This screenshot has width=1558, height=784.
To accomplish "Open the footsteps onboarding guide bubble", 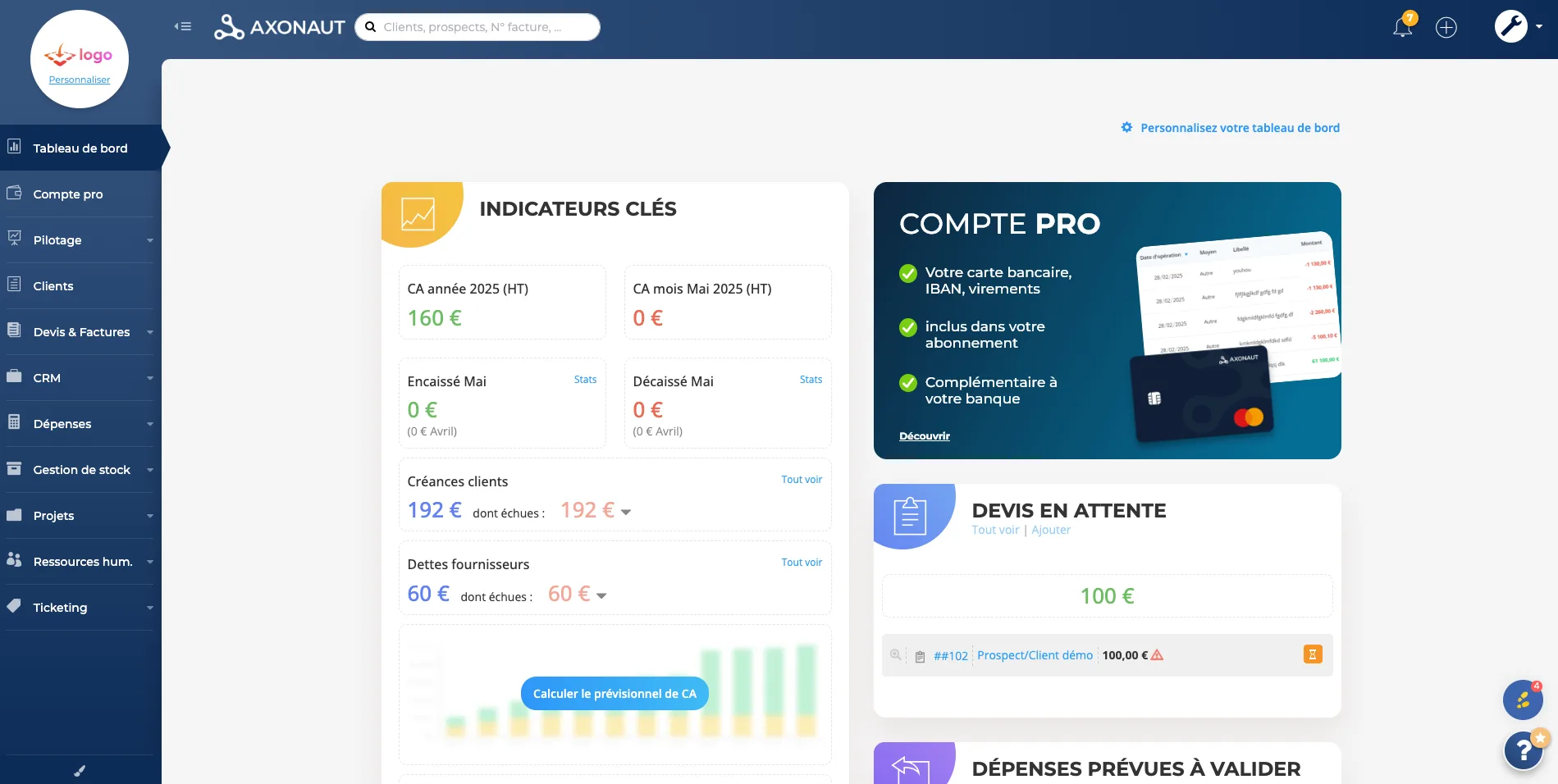I will click(x=1523, y=700).
